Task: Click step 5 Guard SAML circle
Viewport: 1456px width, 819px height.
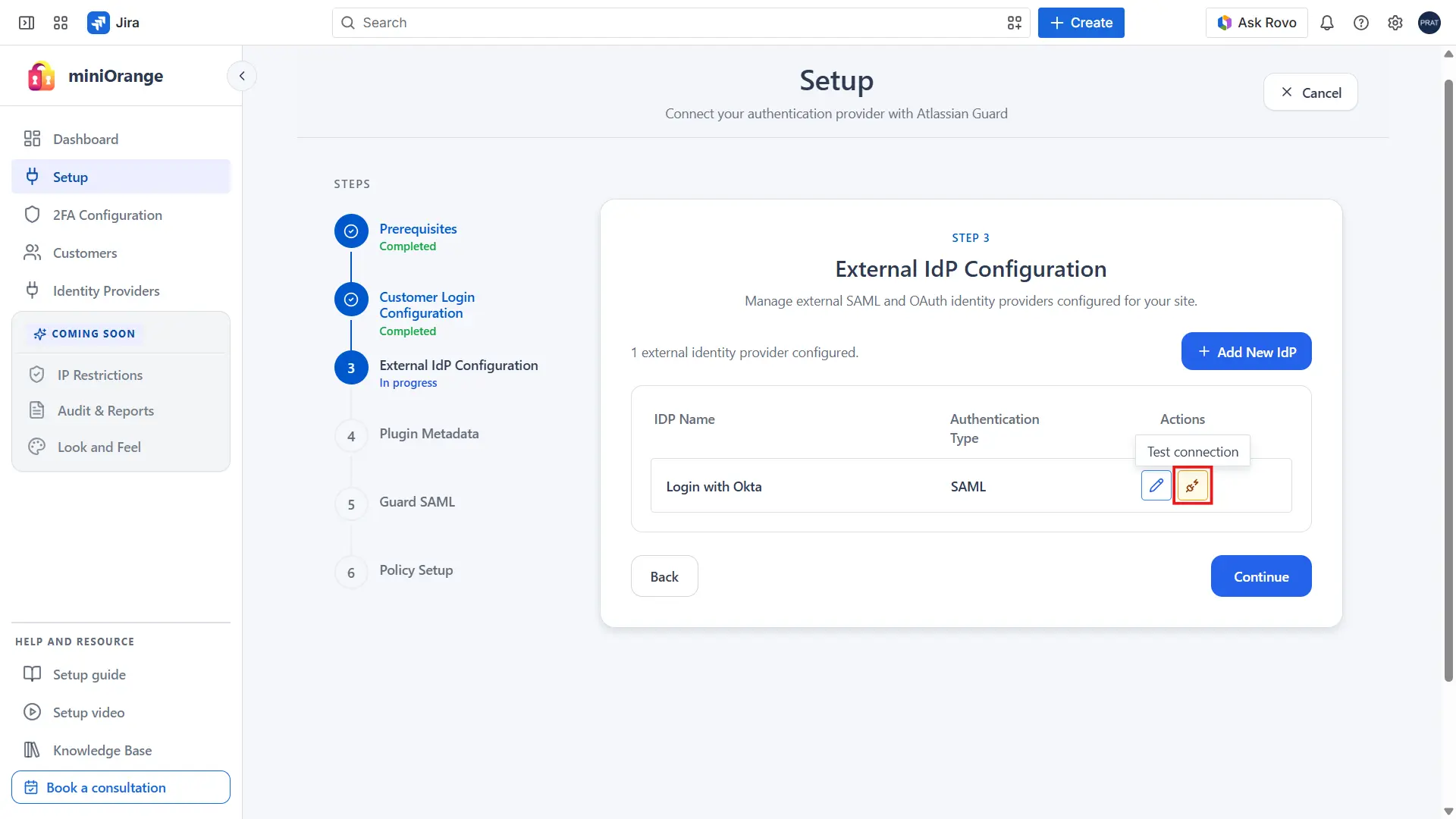Action: point(351,504)
